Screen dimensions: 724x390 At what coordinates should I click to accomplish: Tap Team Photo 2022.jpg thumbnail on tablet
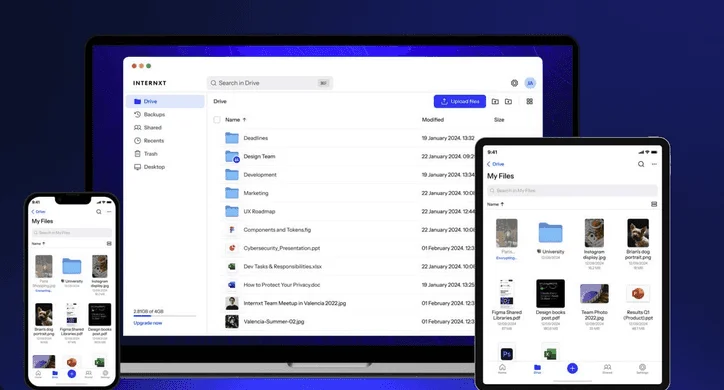pyautogui.click(x=594, y=294)
